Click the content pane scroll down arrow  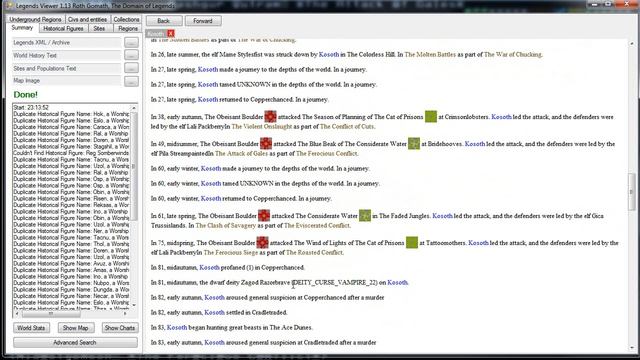tap(632, 347)
